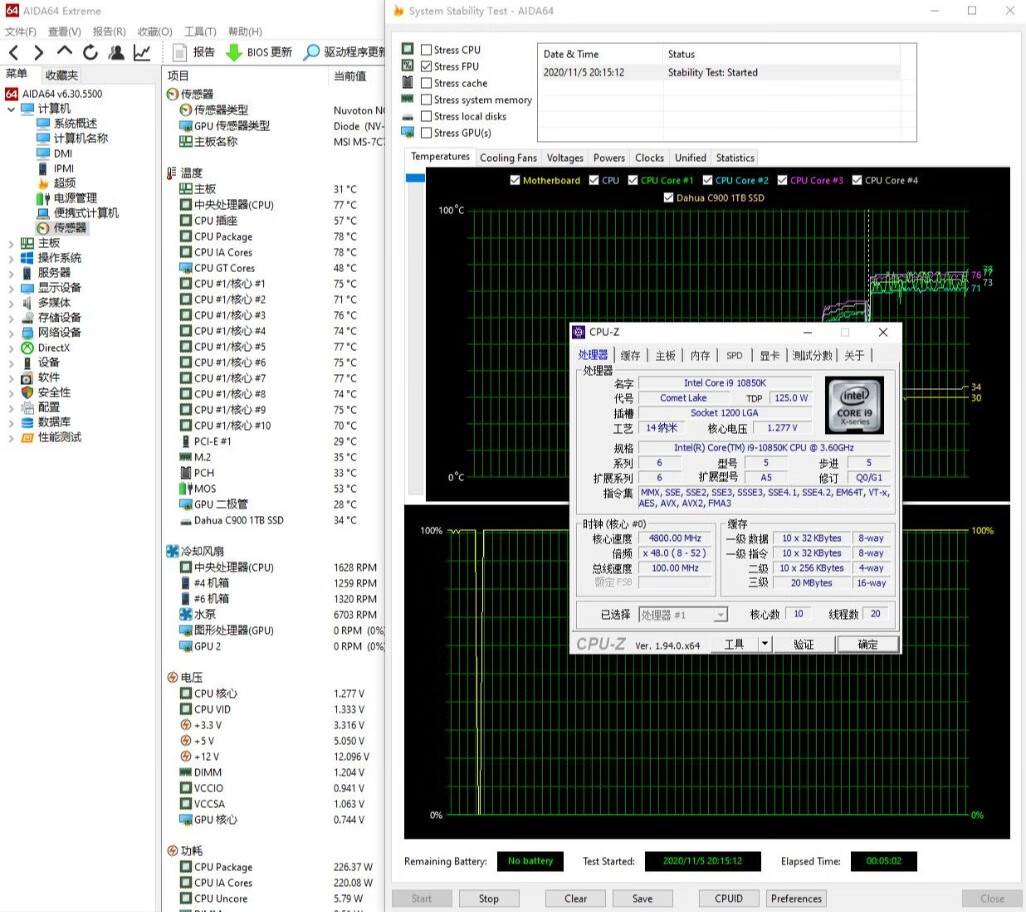The width and height of the screenshot is (1026, 912).
Task: Expand the 主板 tree node
Action: pyautogui.click(x=10, y=243)
